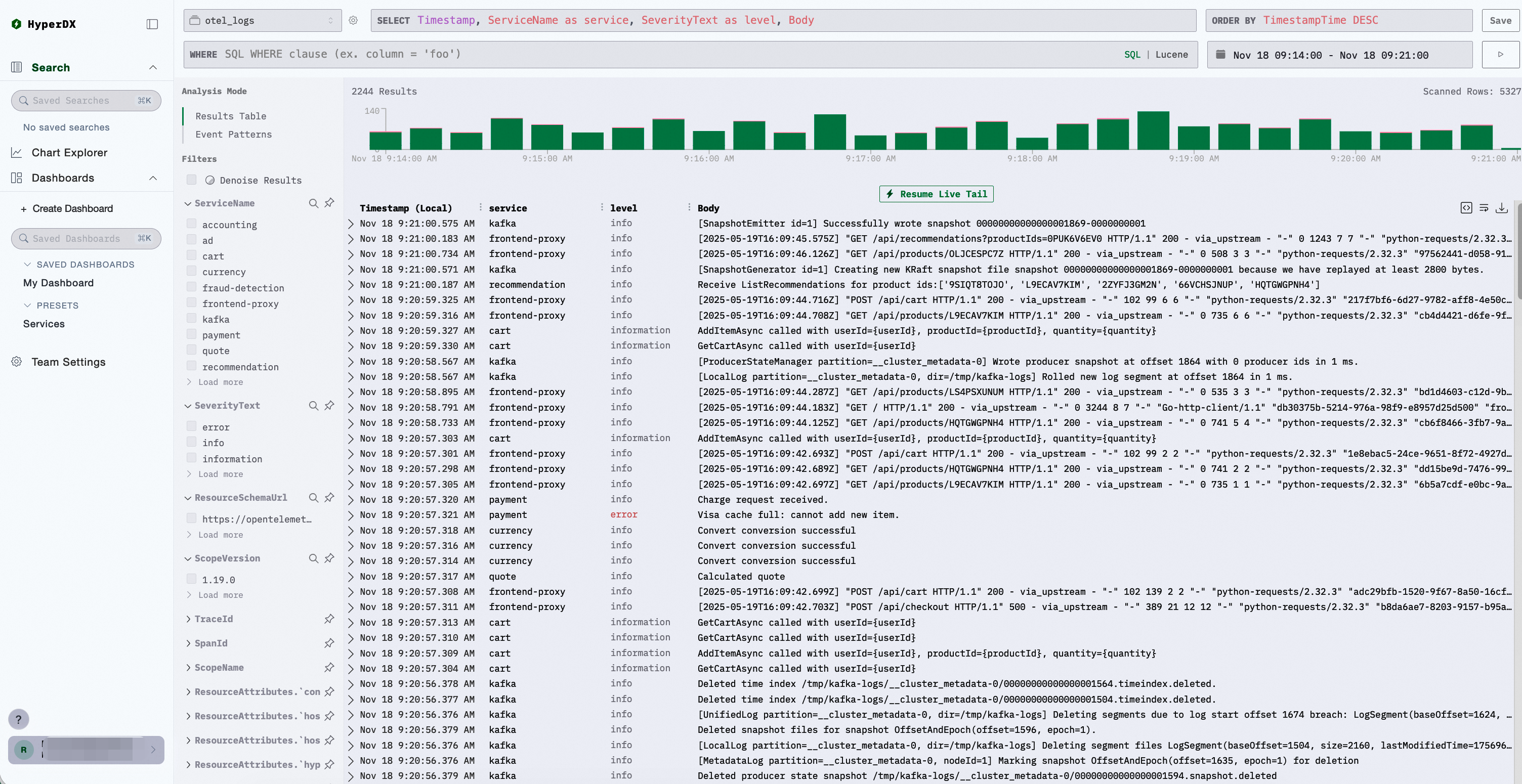Toggle line wrap icon above results
Image resolution: width=1522 pixels, height=784 pixels.
click(1484, 208)
